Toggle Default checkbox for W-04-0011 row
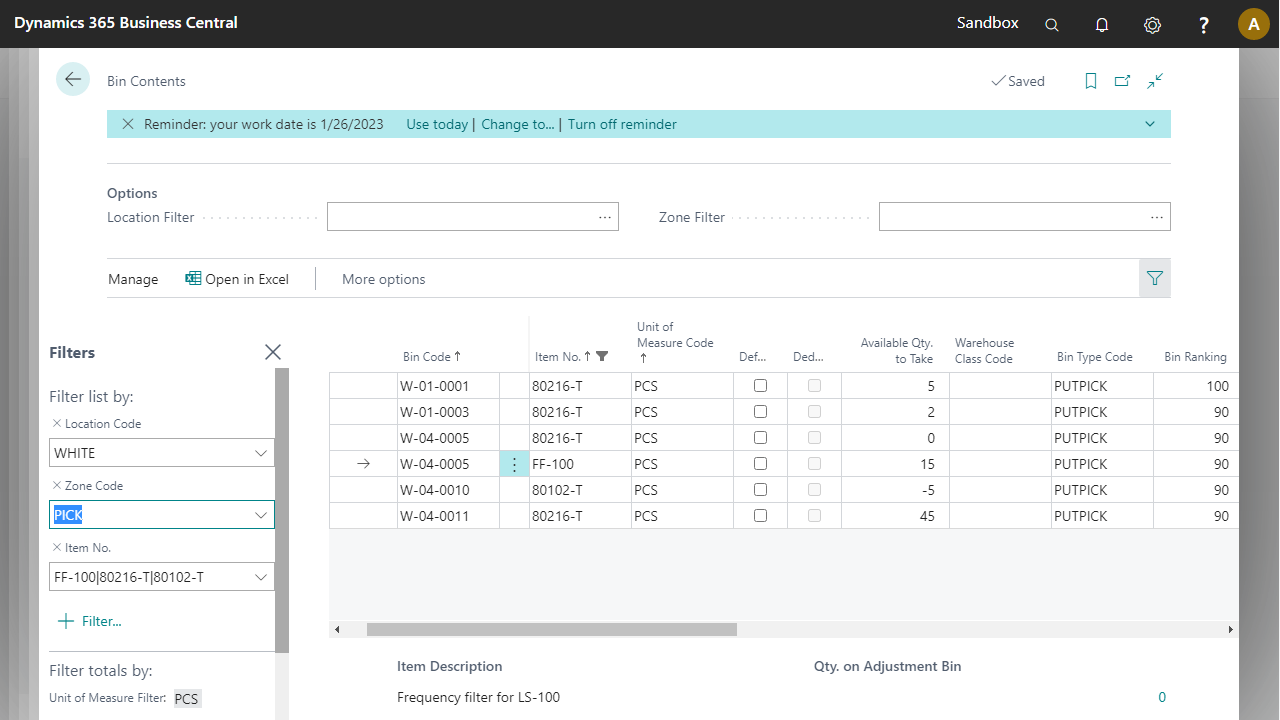 [760, 515]
